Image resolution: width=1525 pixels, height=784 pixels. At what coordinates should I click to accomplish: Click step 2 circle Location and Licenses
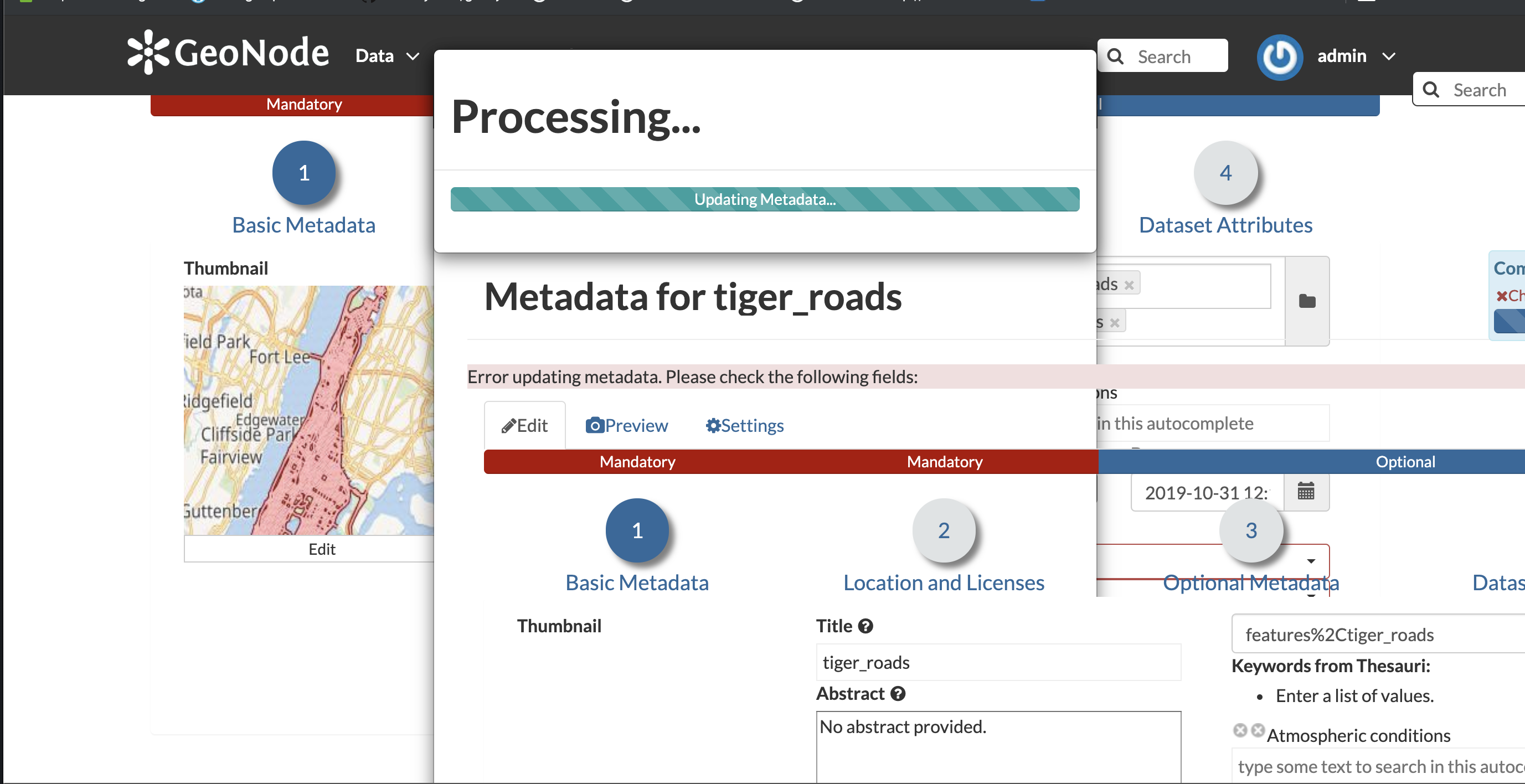click(944, 530)
